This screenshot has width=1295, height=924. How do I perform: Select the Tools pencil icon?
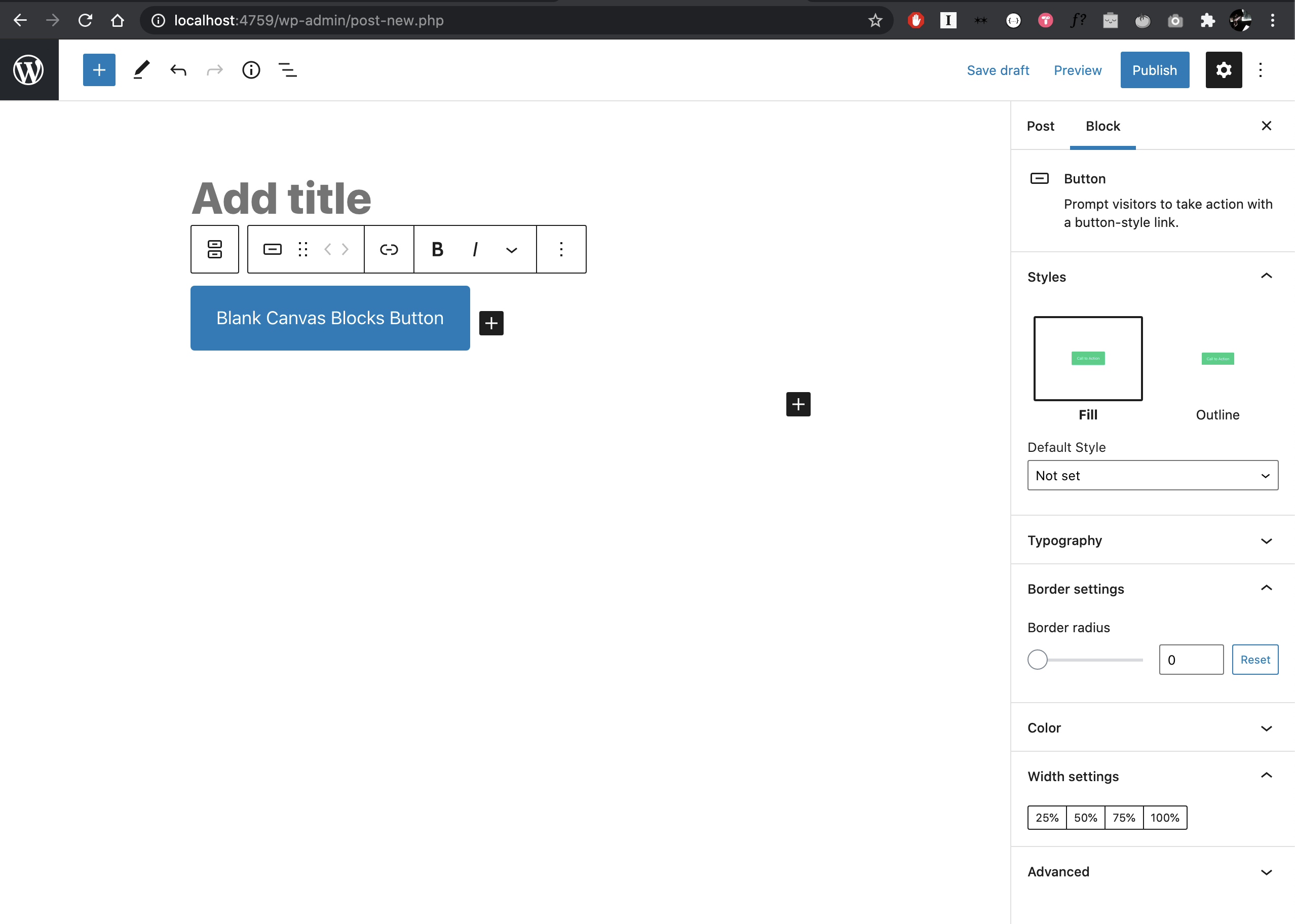click(x=141, y=70)
